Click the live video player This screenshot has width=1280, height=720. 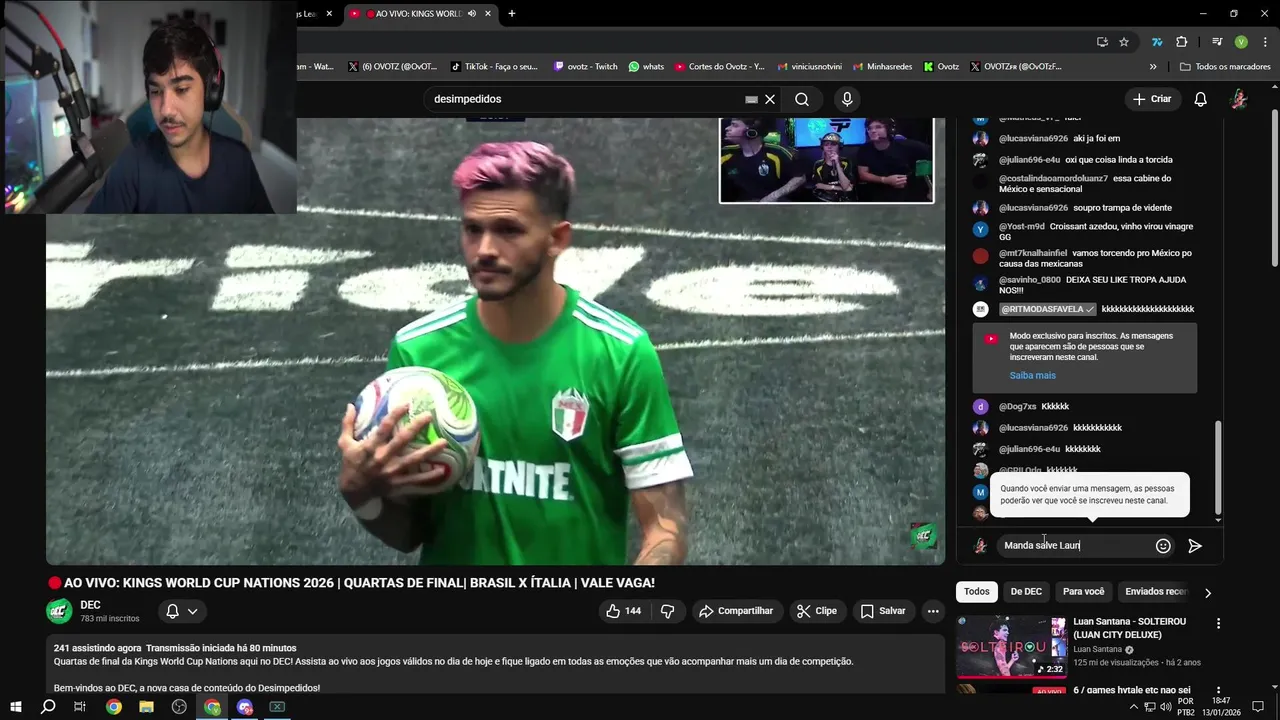495,340
